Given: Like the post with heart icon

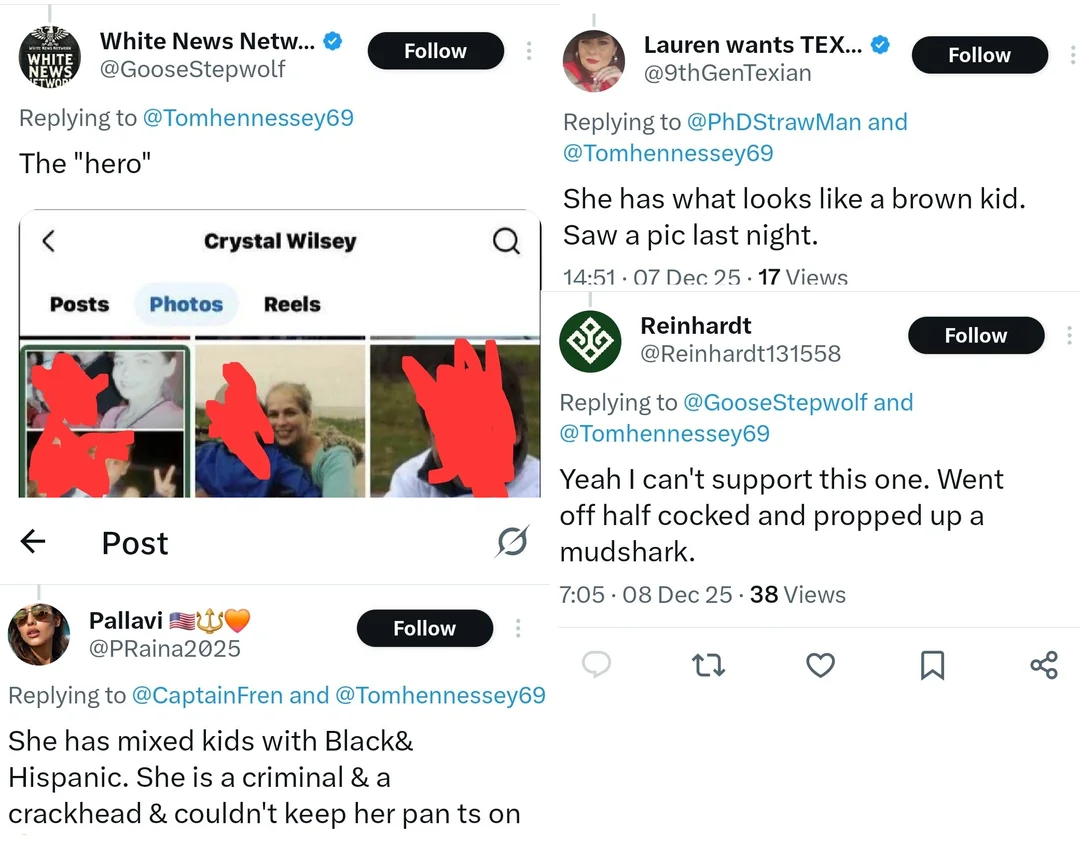Looking at the screenshot, I should tap(820, 665).
